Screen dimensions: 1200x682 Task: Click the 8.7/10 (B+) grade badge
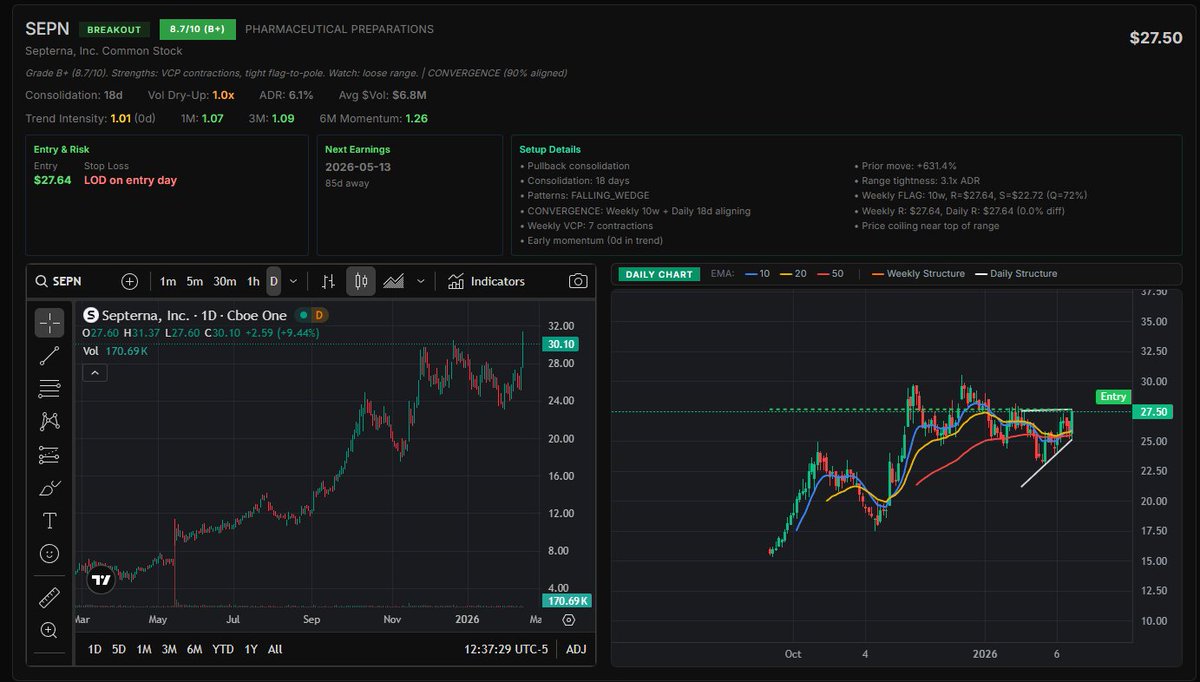point(196,30)
